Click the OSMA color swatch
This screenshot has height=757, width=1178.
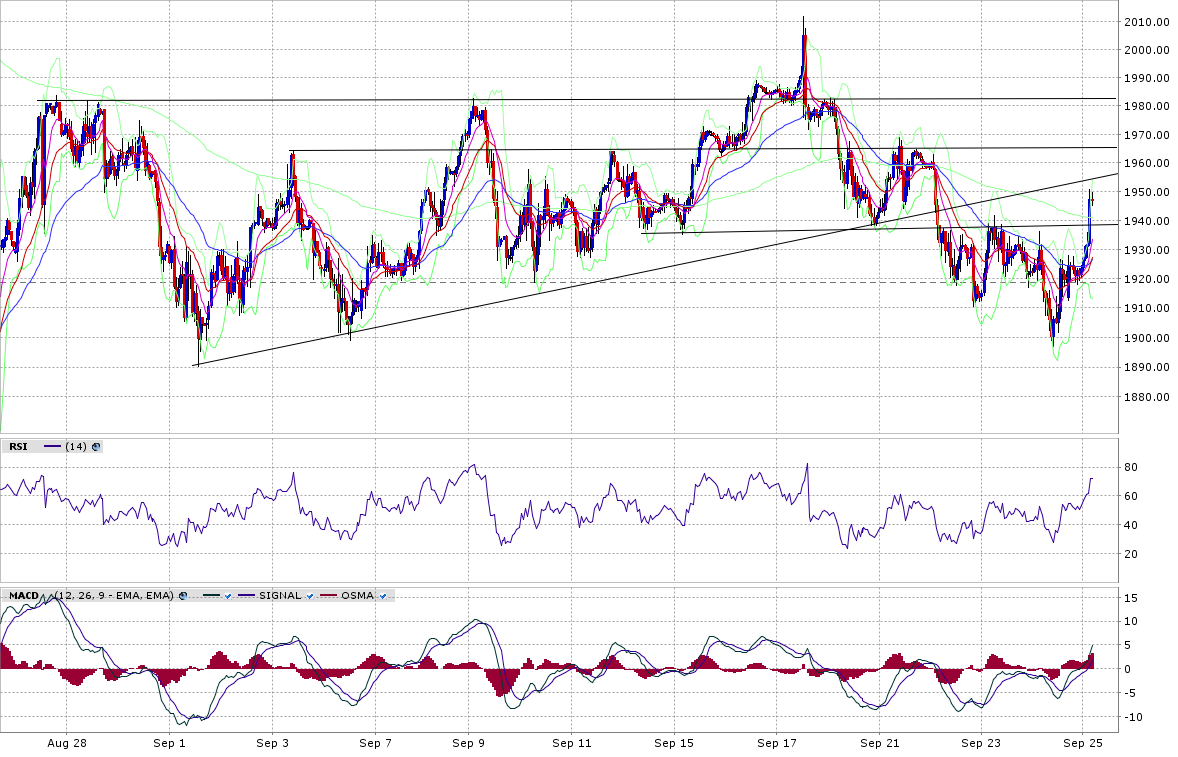coord(328,596)
